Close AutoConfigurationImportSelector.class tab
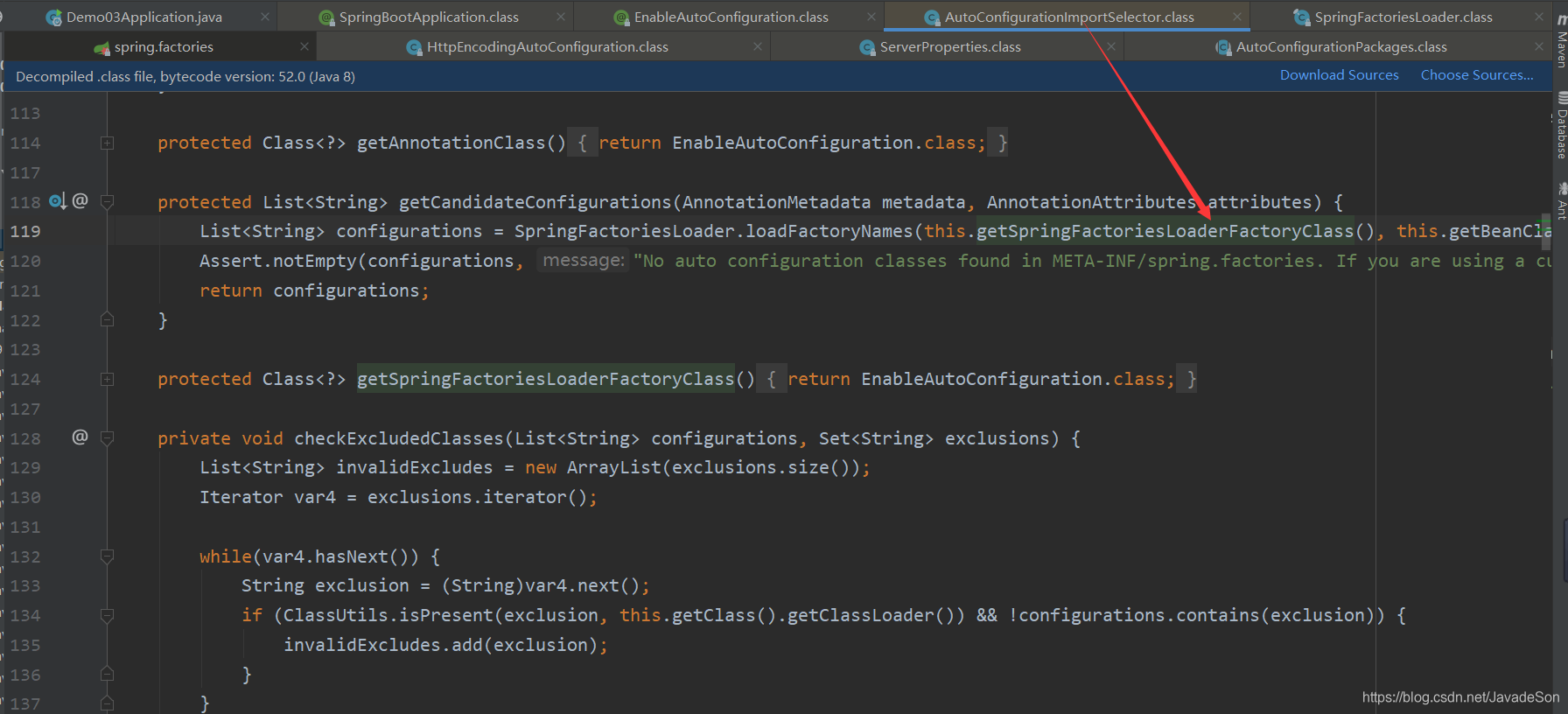Image resolution: width=1568 pixels, height=714 pixels. [1237, 17]
